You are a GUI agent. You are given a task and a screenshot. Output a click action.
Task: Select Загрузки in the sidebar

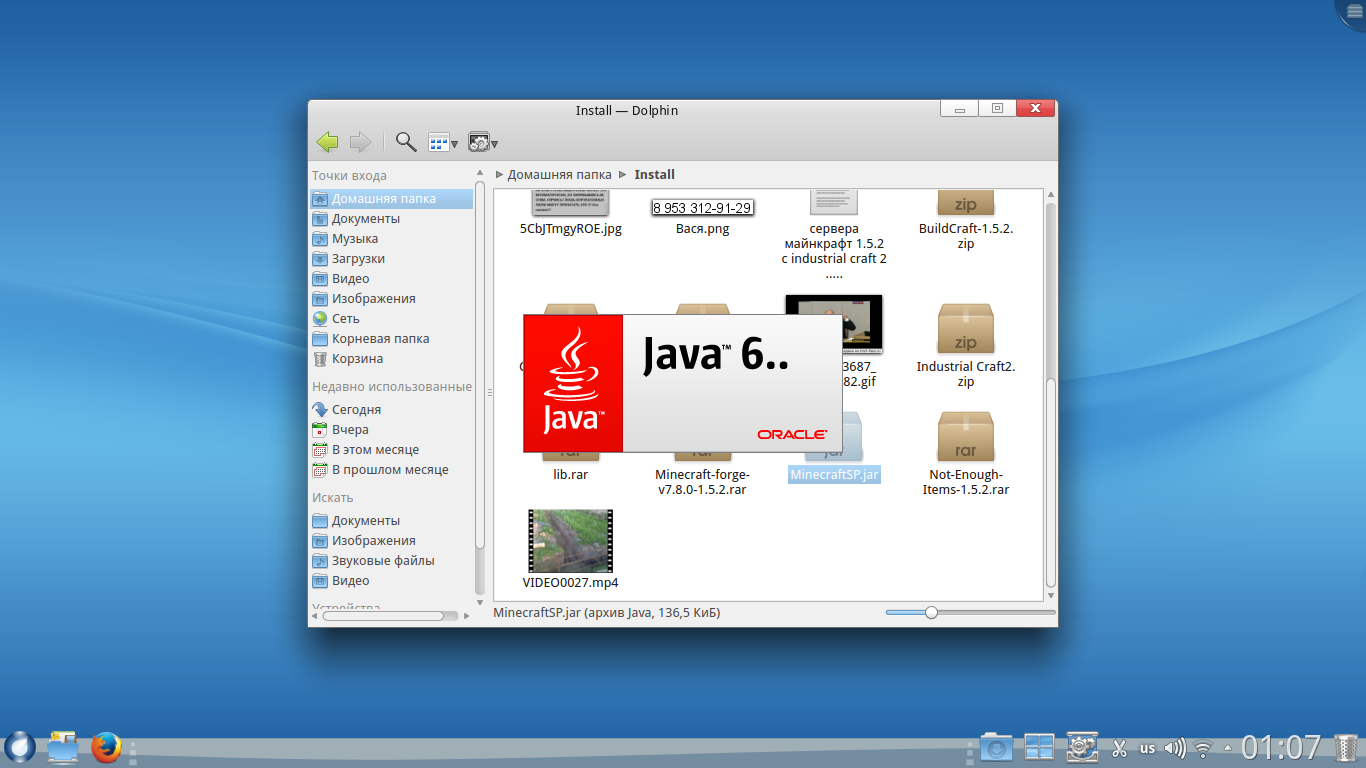click(358, 259)
